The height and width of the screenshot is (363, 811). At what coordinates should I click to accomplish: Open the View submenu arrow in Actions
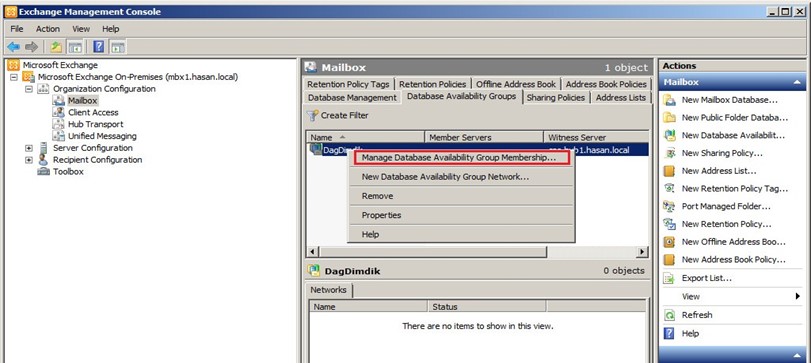pos(798,296)
